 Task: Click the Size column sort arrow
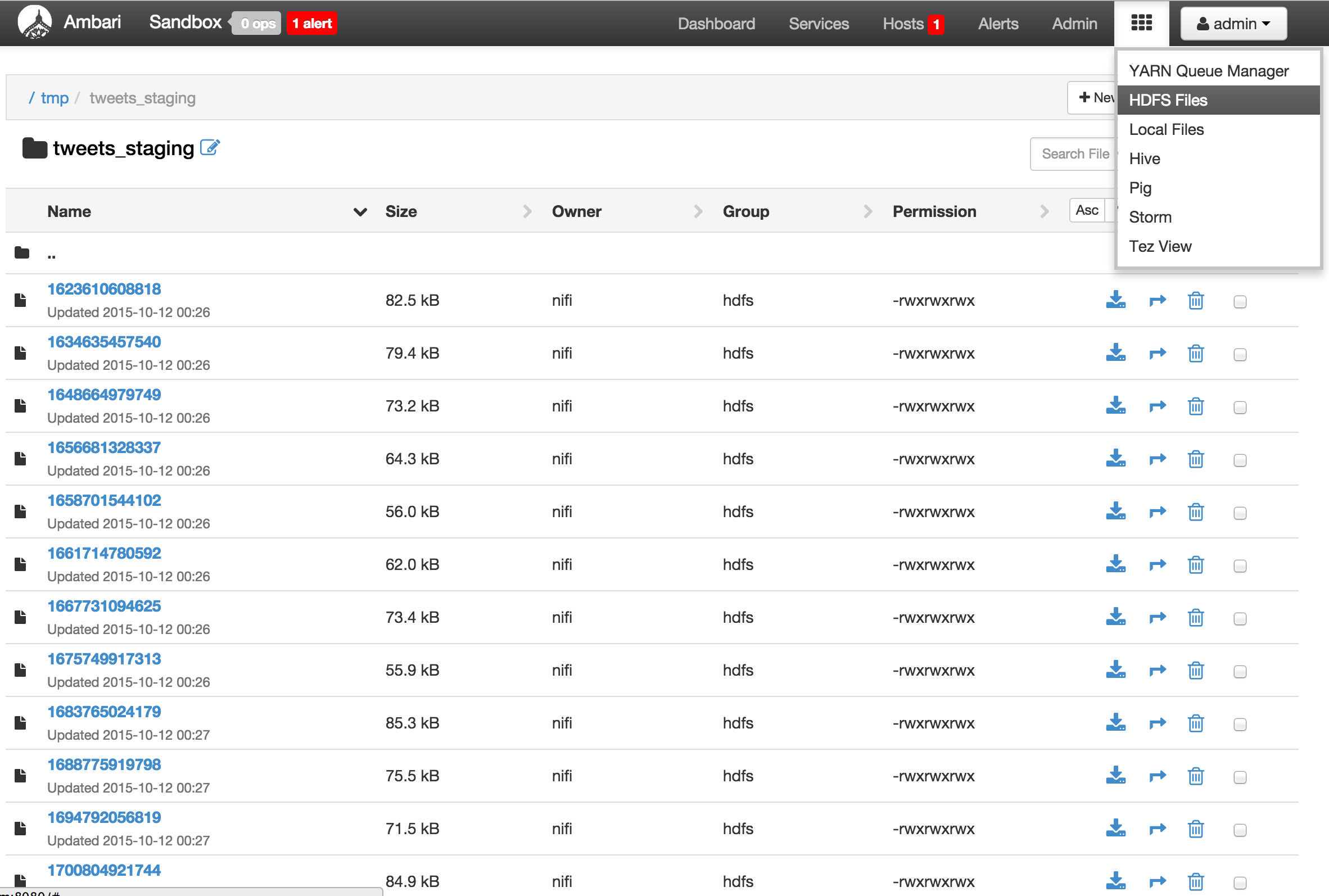coord(527,212)
